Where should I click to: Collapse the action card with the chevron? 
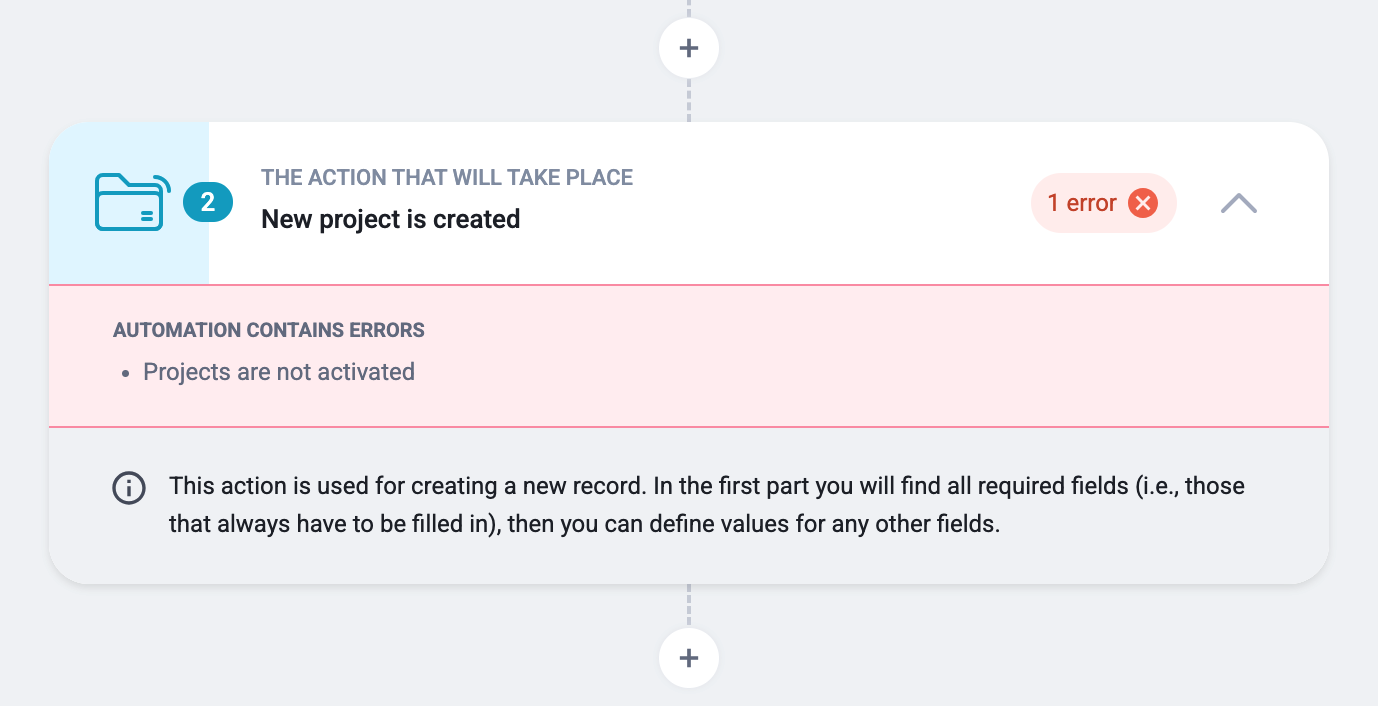tap(1239, 204)
